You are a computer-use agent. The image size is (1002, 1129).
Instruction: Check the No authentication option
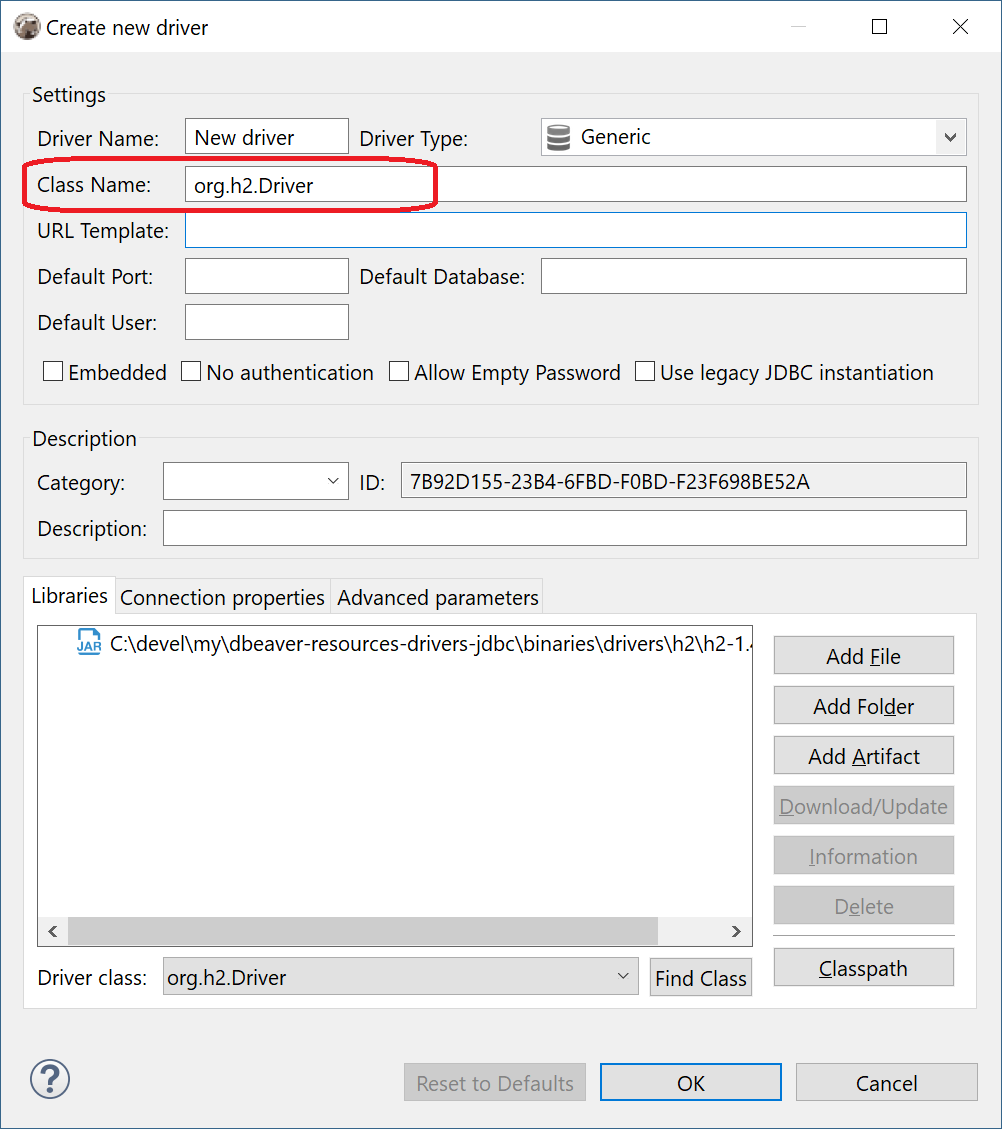pos(190,371)
